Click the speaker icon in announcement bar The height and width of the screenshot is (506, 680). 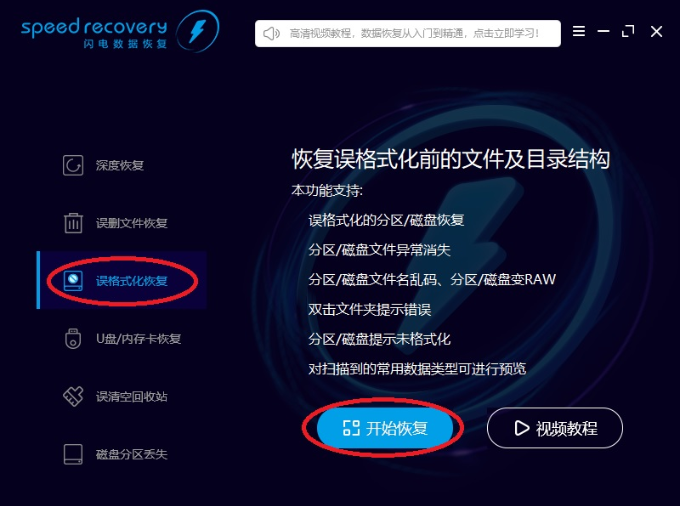[x=272, y=33]
